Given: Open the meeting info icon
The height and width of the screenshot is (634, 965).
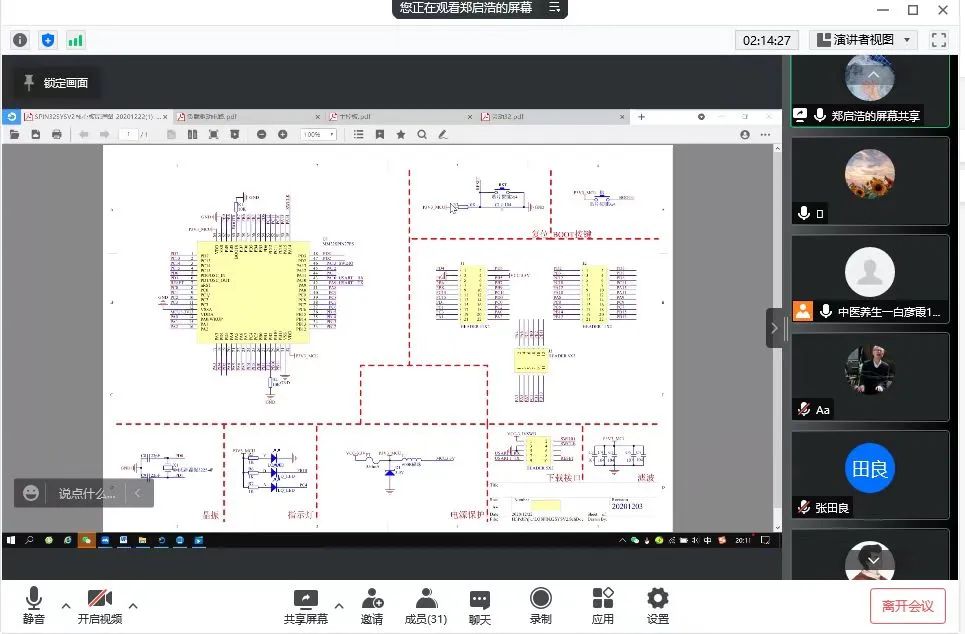Looking at the screenshot, I should [20, 40].
